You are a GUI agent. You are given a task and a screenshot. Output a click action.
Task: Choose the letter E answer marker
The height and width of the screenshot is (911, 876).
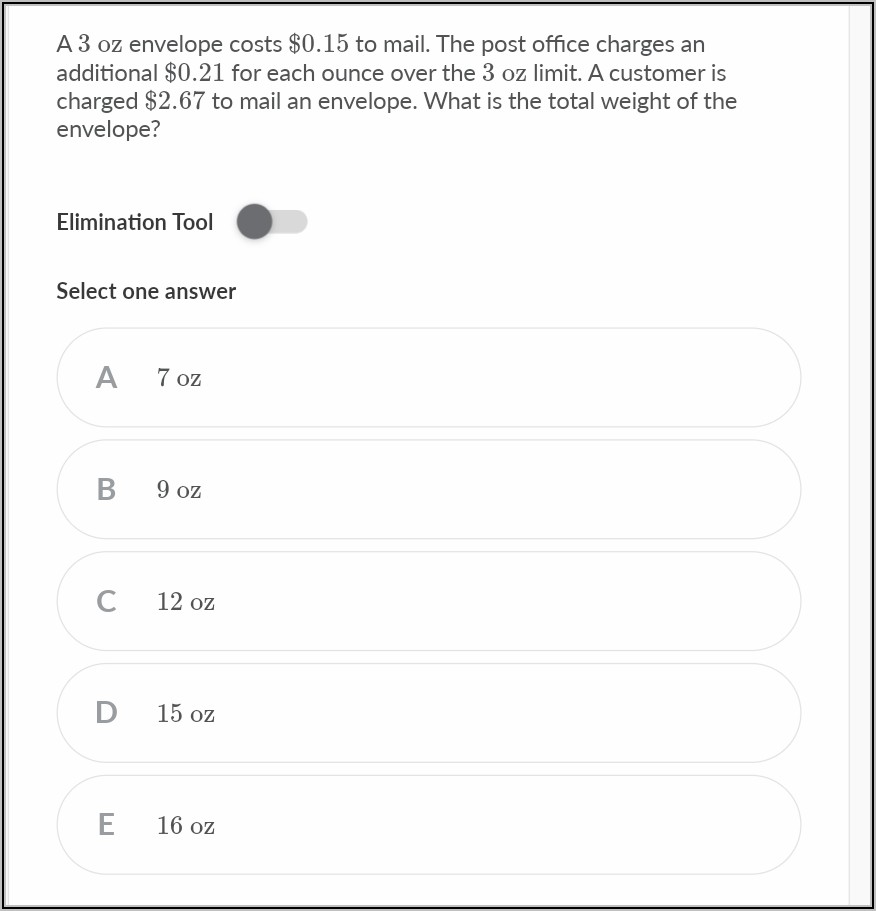point(106,825)
